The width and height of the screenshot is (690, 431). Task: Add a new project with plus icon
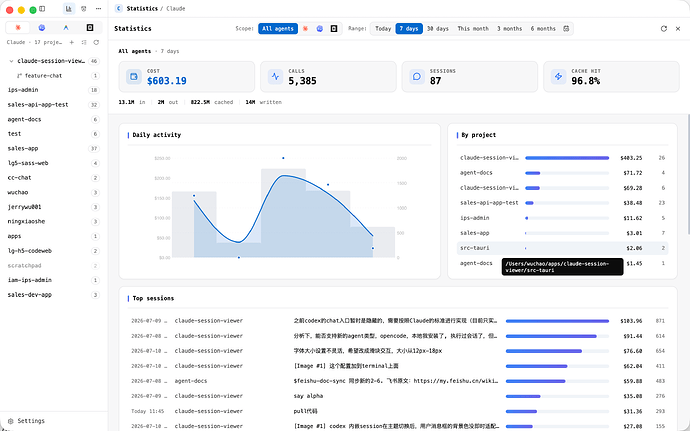[x=72, y=42]
